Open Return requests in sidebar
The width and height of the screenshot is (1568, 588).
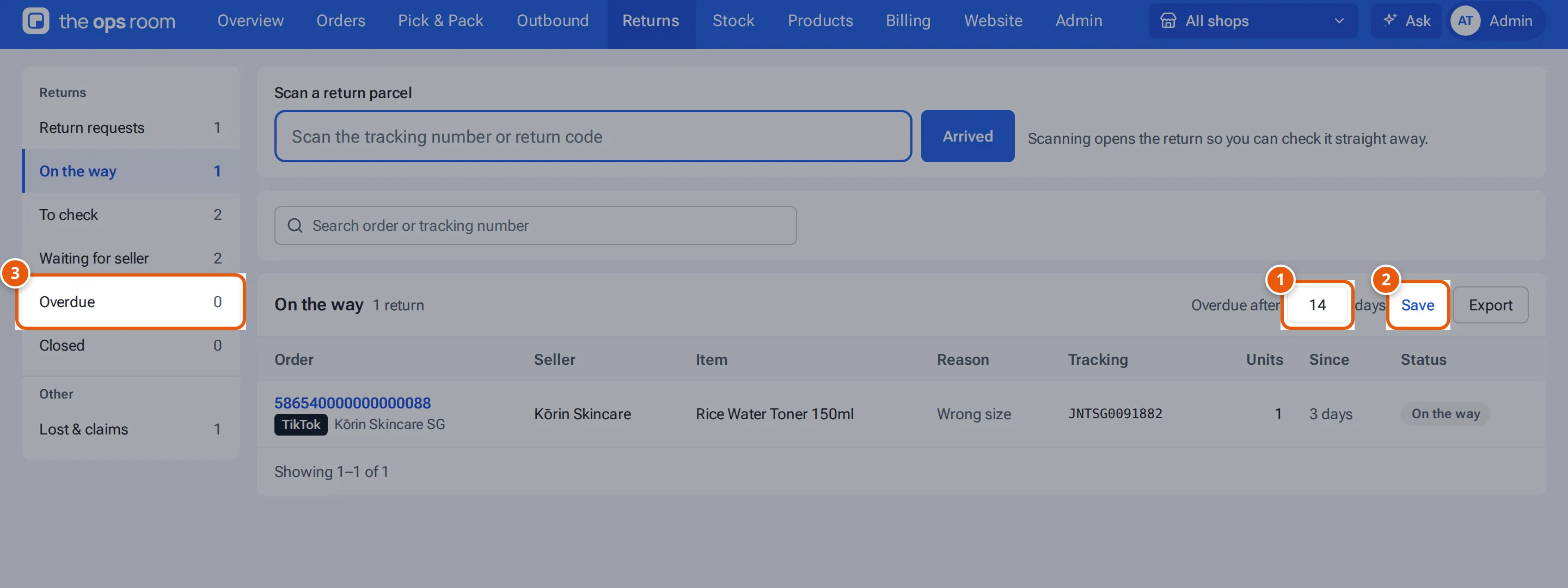pyautogui.click(x=131, y=128)
